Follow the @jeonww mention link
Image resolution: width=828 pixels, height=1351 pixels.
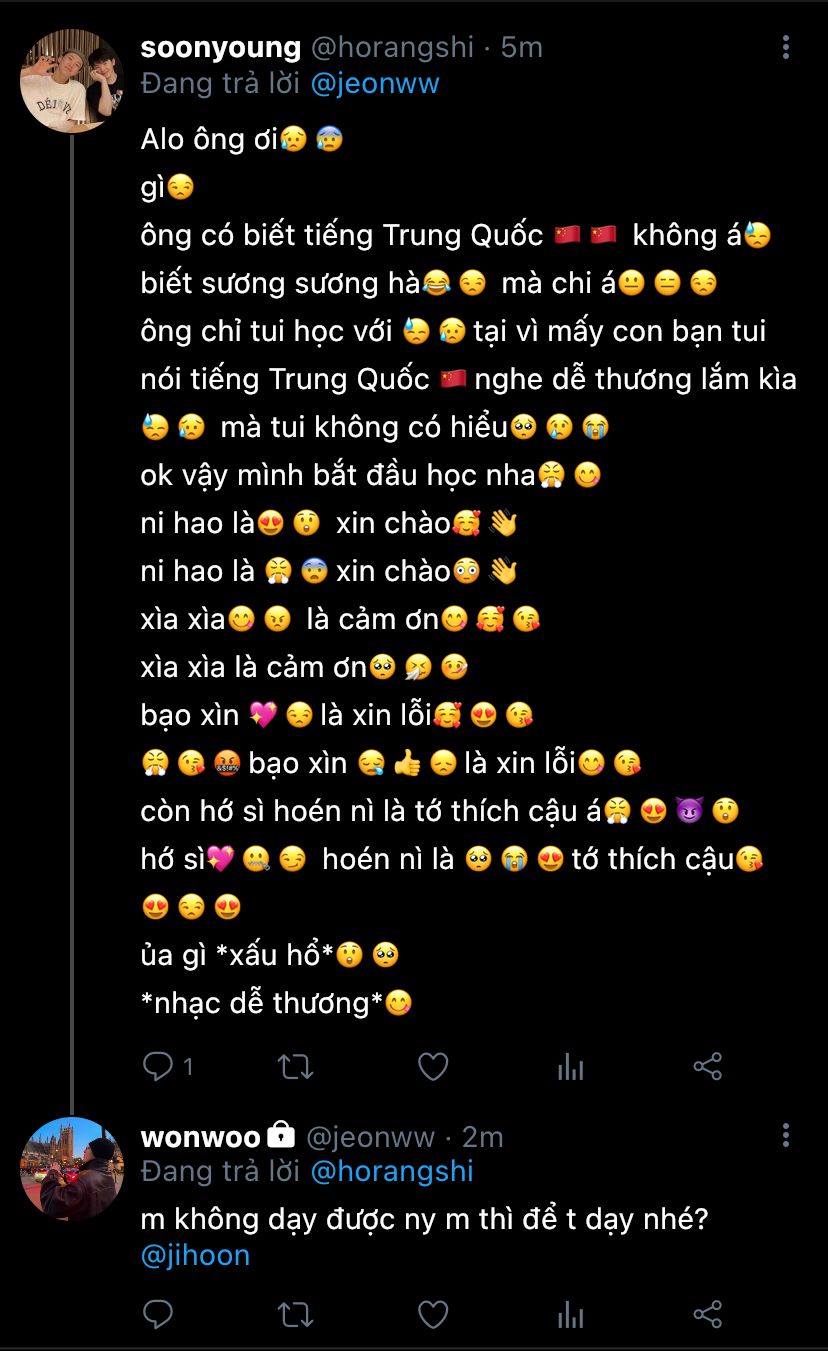coord(375,83)
